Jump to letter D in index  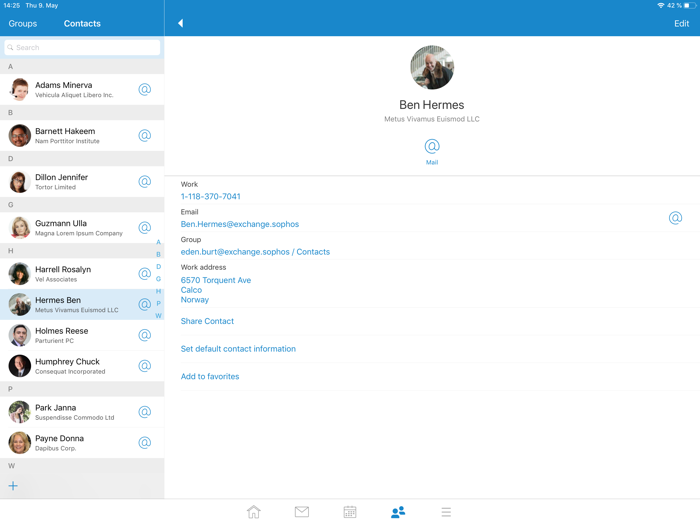158,267
